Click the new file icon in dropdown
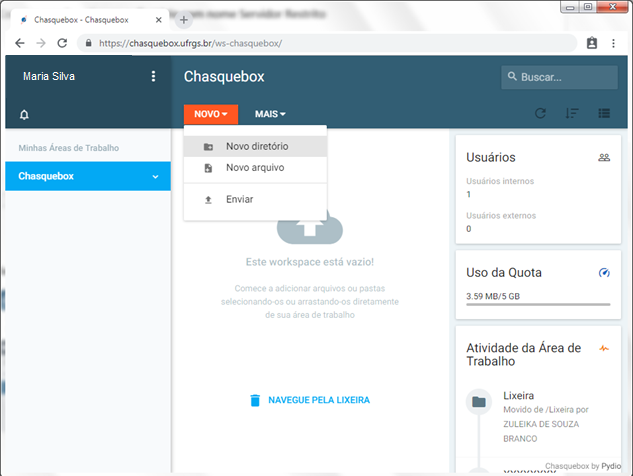This screenshot has height=476, width=633. click(208, 168)
